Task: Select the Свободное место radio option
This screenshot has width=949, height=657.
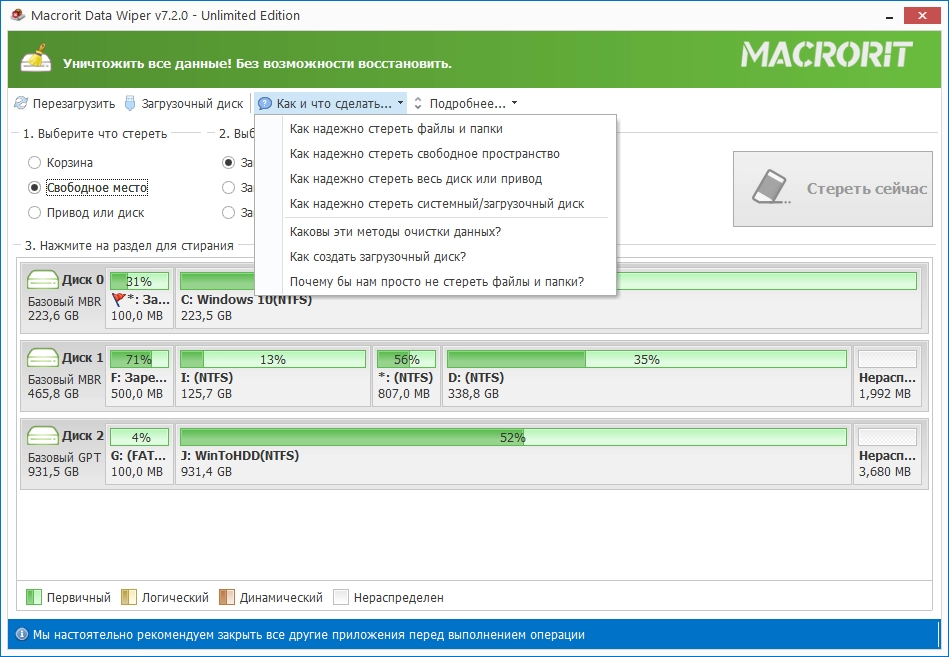Action: point(34,188)
